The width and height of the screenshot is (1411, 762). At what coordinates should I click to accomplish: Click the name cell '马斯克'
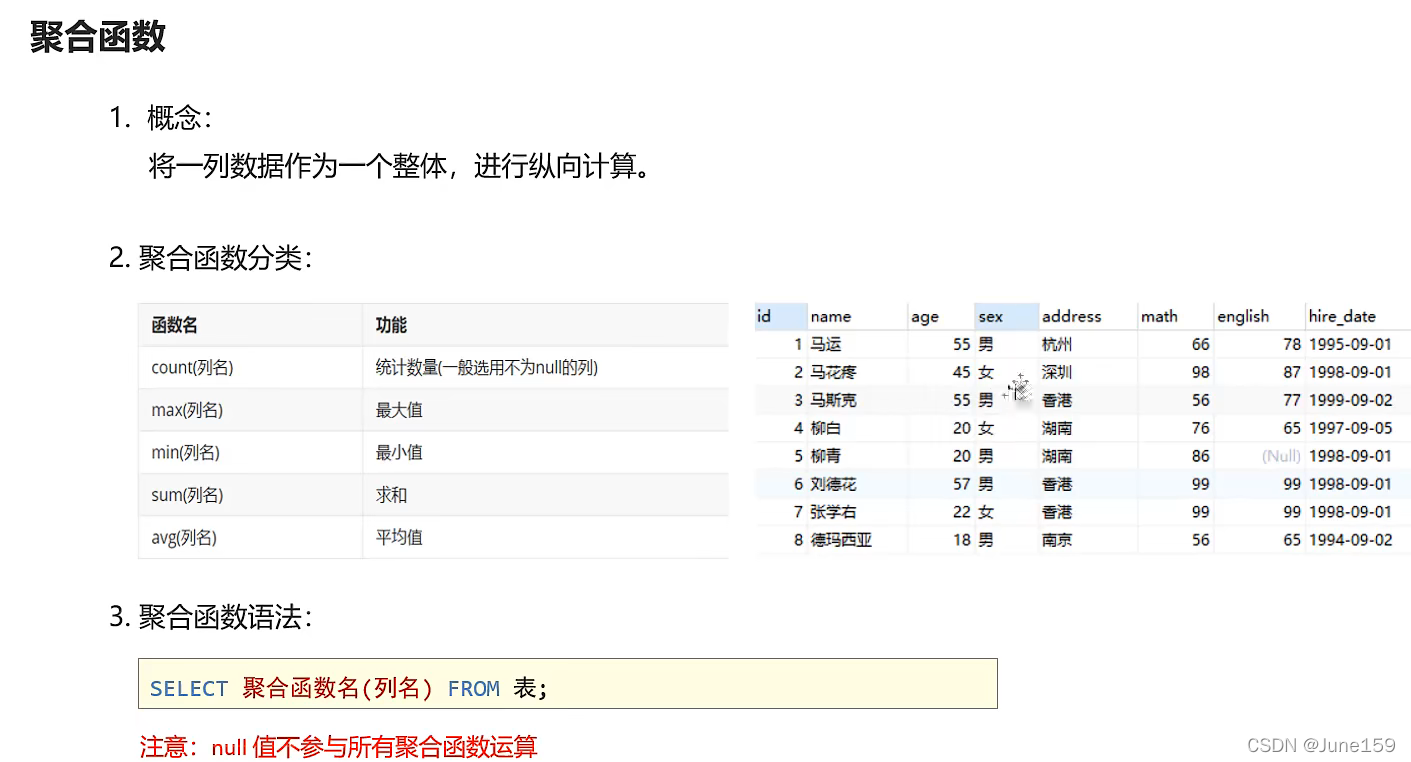[833, 400]
